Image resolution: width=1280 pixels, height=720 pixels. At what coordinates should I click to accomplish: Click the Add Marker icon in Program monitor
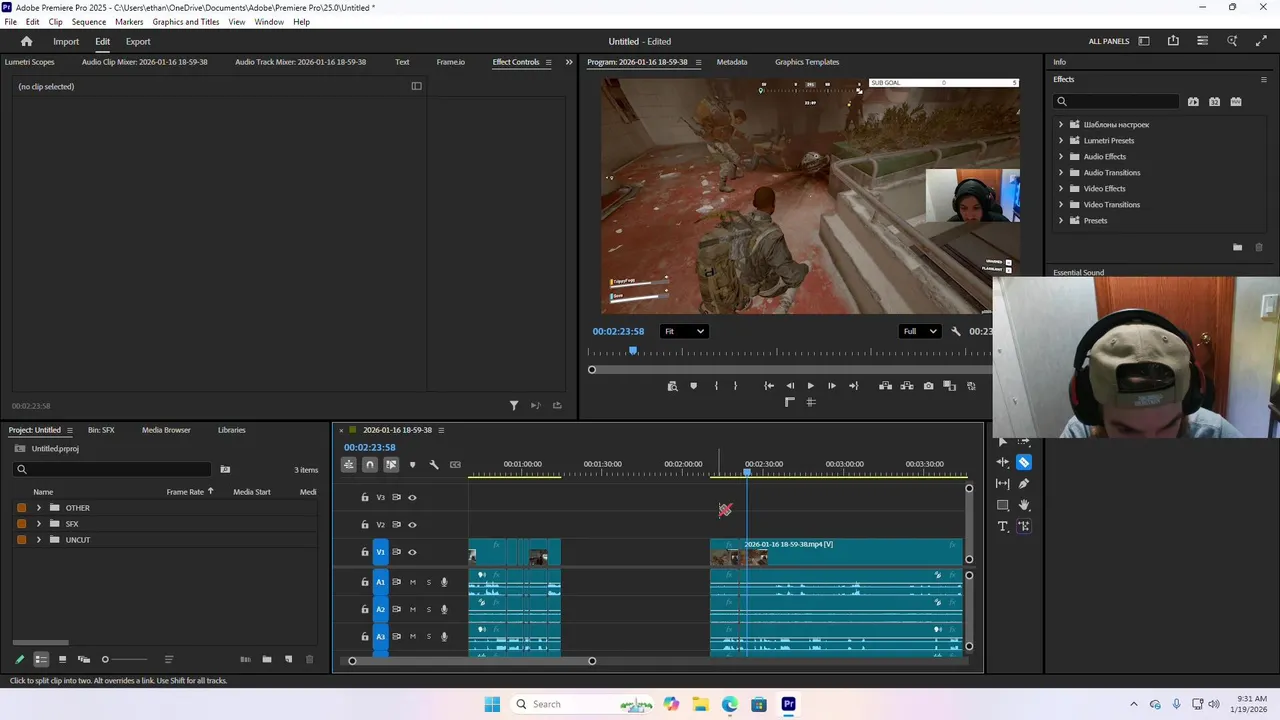[x=693, y=386]
